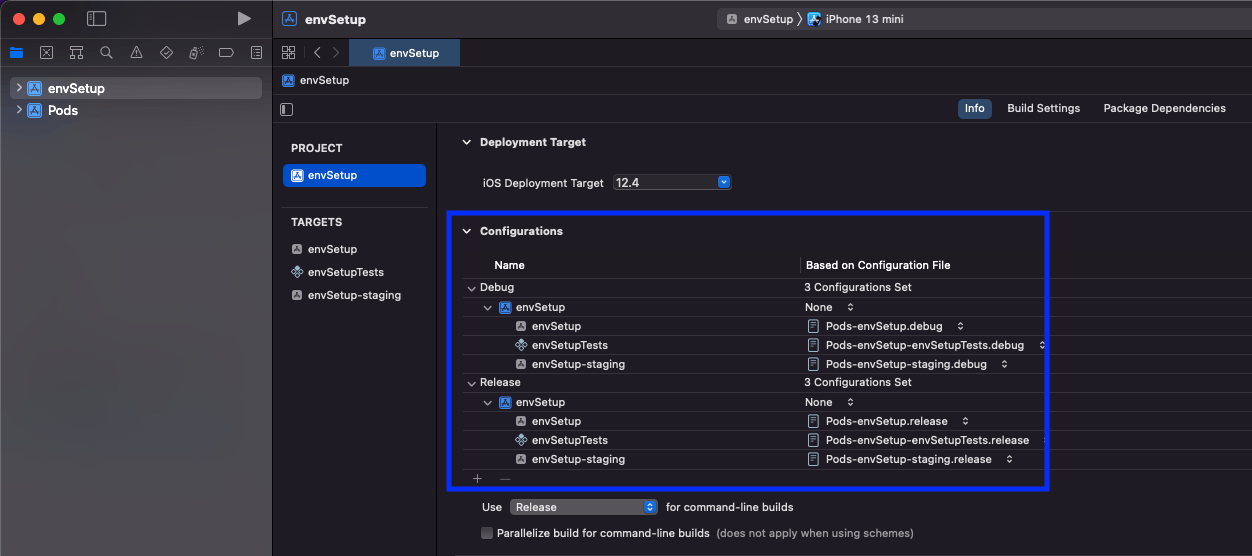The height and width of the screenshot is (556, 1252).
Task: Open Pods-envSetup-staging.debug popup
Action: [x=908, y=364]
